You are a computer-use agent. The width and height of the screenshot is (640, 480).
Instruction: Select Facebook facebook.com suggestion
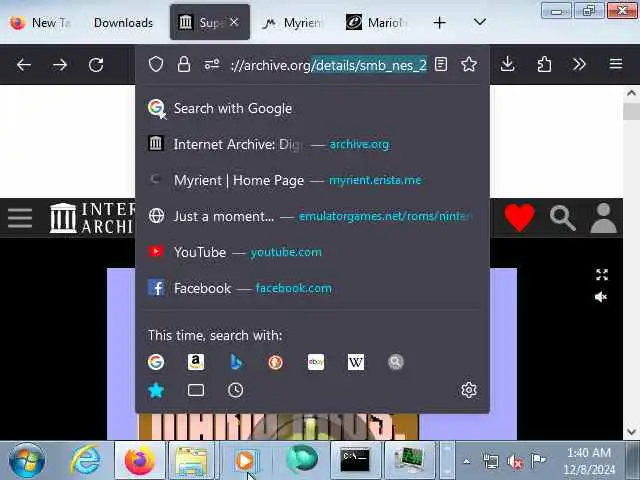tap(312, 288)
